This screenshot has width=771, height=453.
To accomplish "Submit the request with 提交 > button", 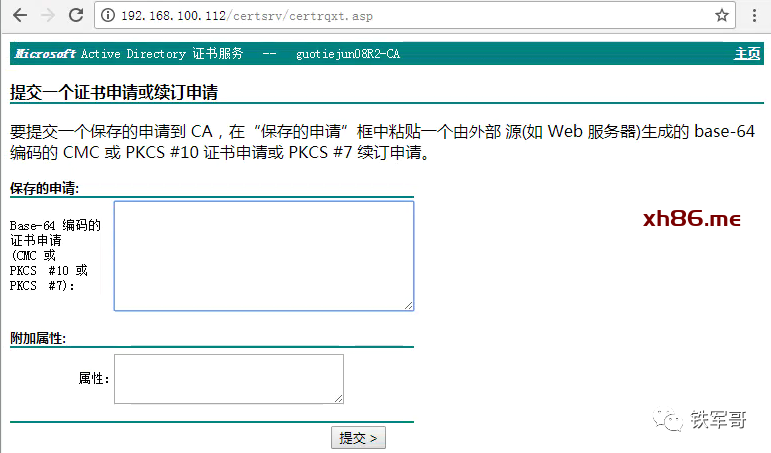I will (358, 438).
